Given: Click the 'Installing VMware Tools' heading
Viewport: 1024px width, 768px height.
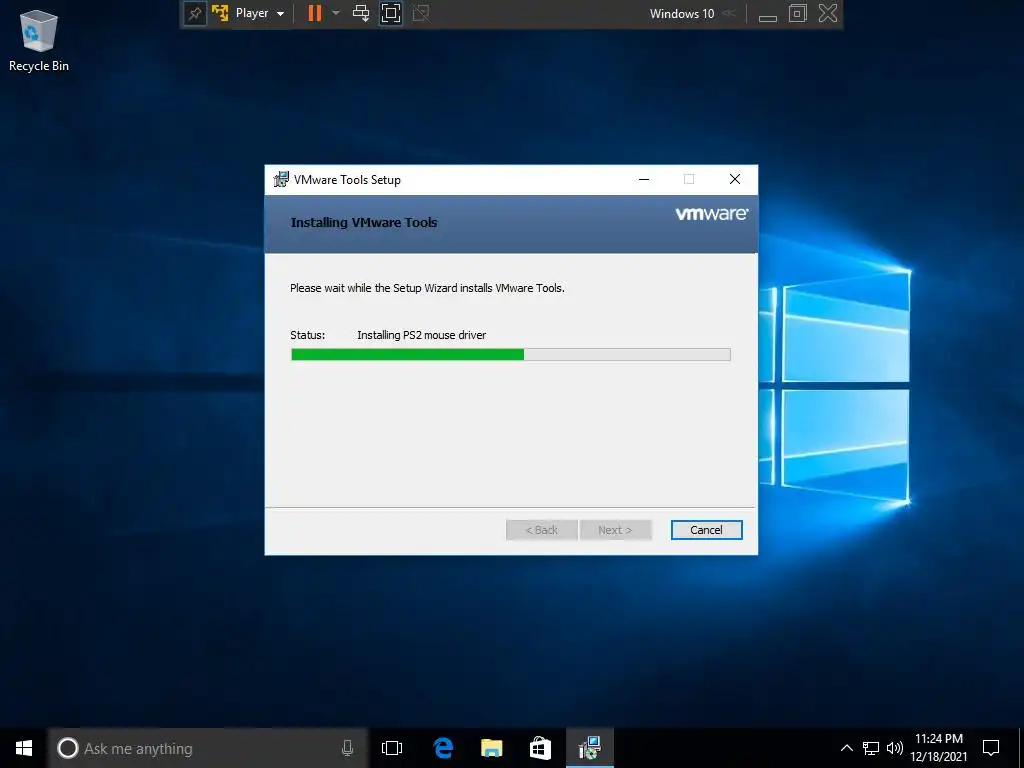Looking at the screenshot, I should pyautogui.click(x=364, y=223).
